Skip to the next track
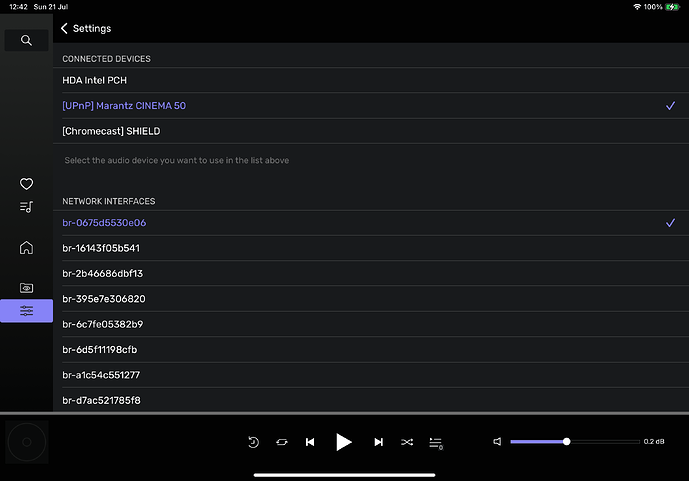Image resolution: width=689 pixels, height=481 pixels. pos(378,442)
